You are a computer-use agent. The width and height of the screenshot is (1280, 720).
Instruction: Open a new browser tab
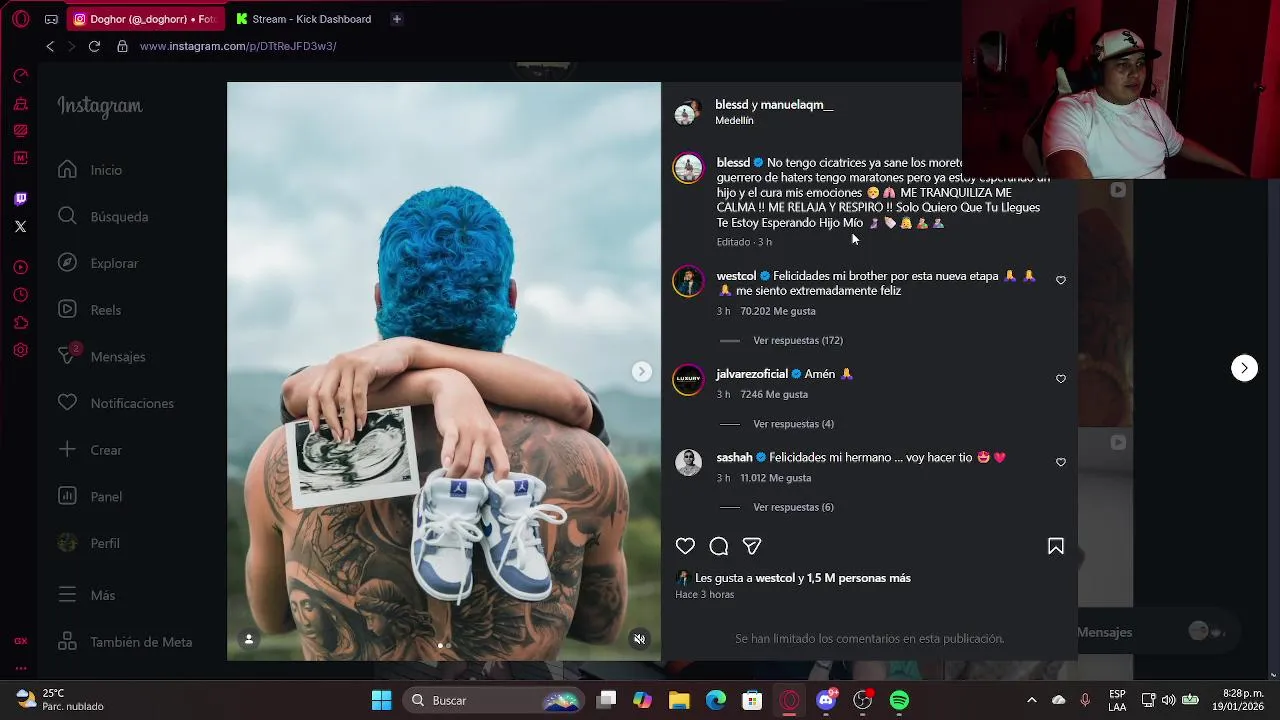396,19
